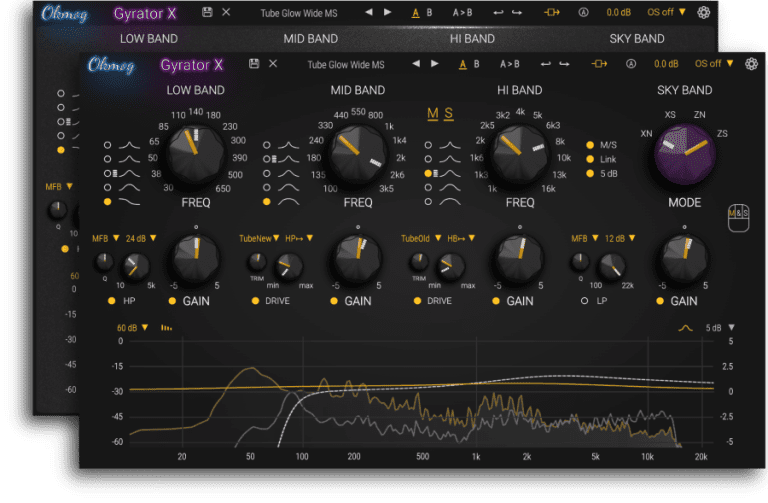The height and width of the screenshot is (503, 768).
Task: Open the 60 dB analyzer range dropdown
Action: click(x=132, y=328)
